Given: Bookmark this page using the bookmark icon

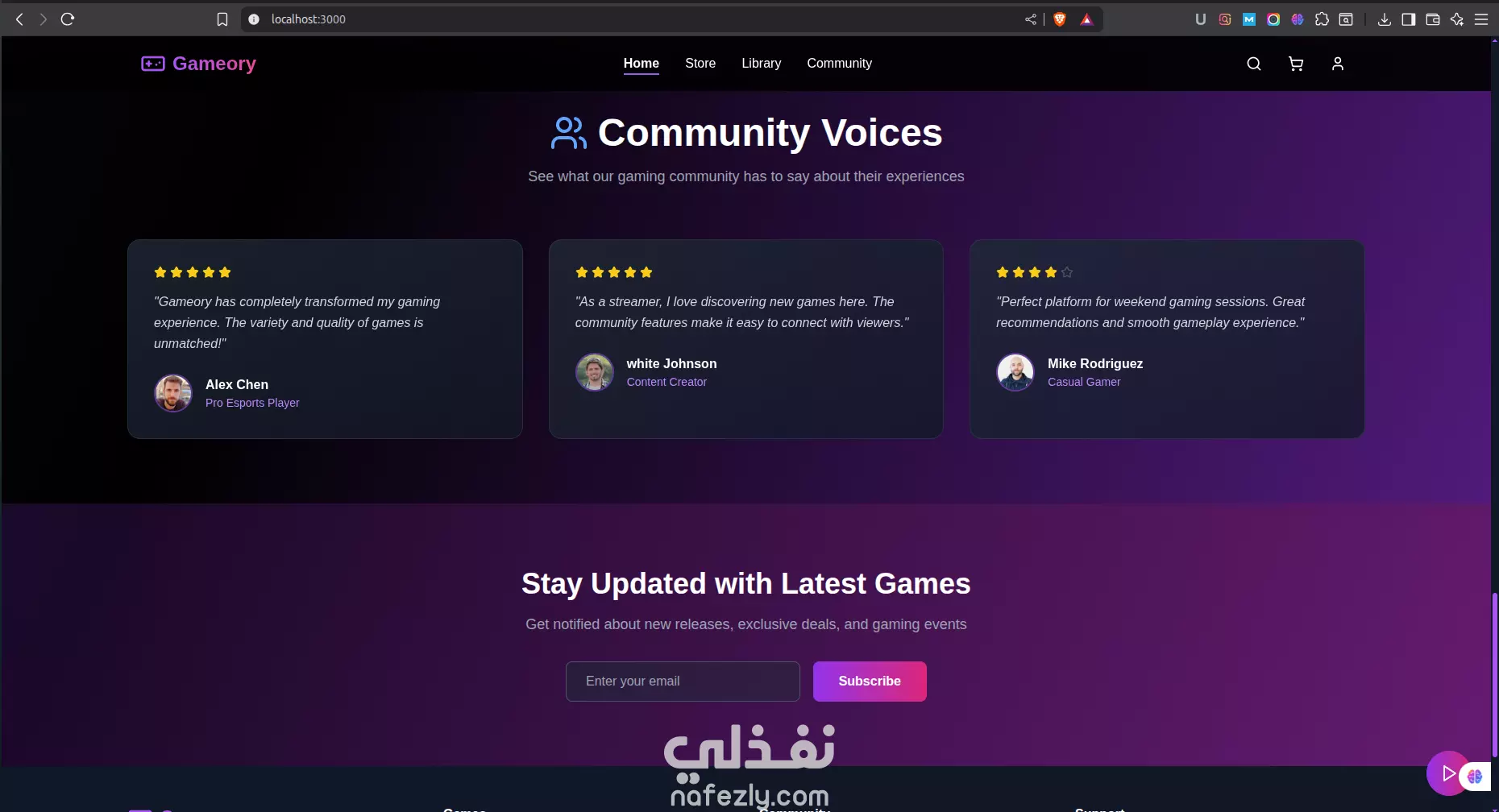Looking at the screenshot, I should pyautogui.click(x=222, y=19).
